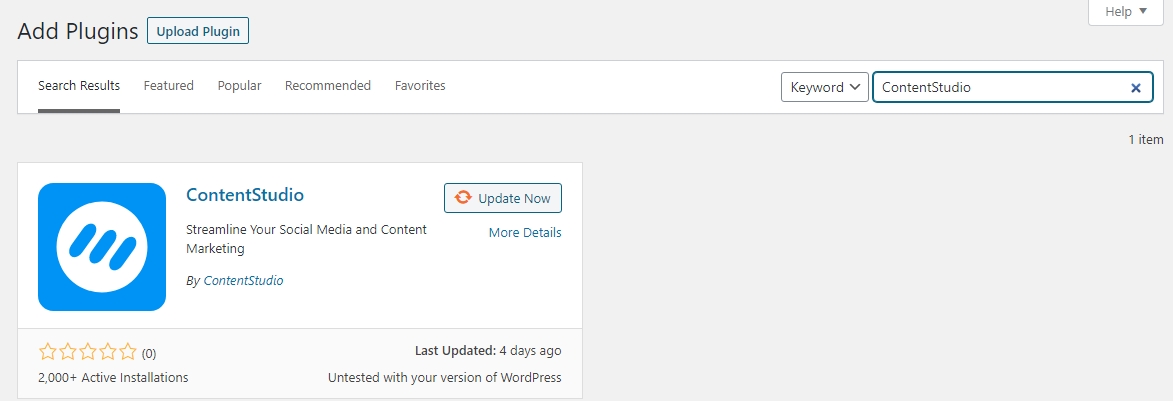Click the Upload Plugin button
Image resolution: width=1173 pixels, height=401 pixels.
(x=198, y=31)
